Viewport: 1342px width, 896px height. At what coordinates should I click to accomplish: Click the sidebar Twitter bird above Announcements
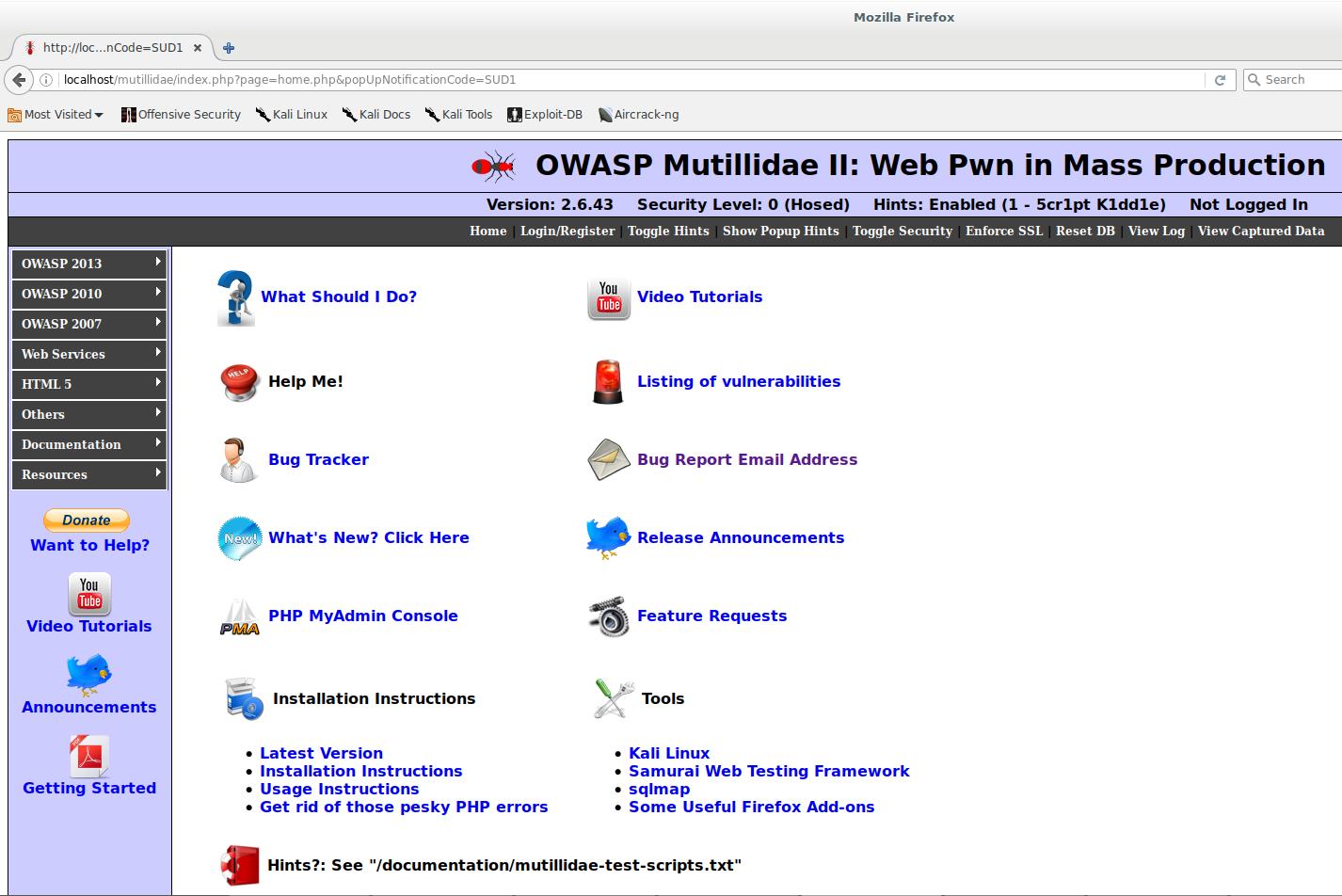point(88,675)
